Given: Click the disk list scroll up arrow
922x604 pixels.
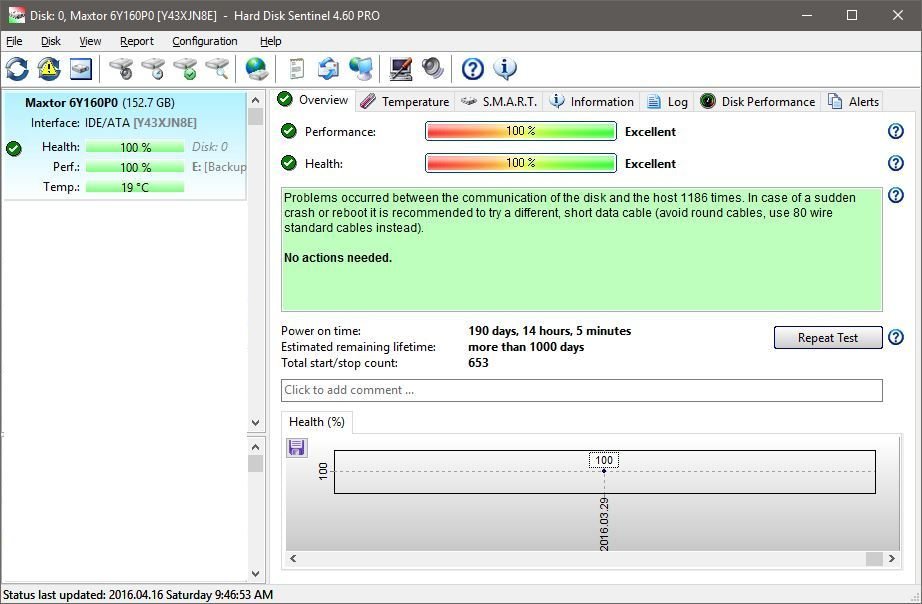Looking at the screenshot, I should pyautogui.click(x=255, y=101).
